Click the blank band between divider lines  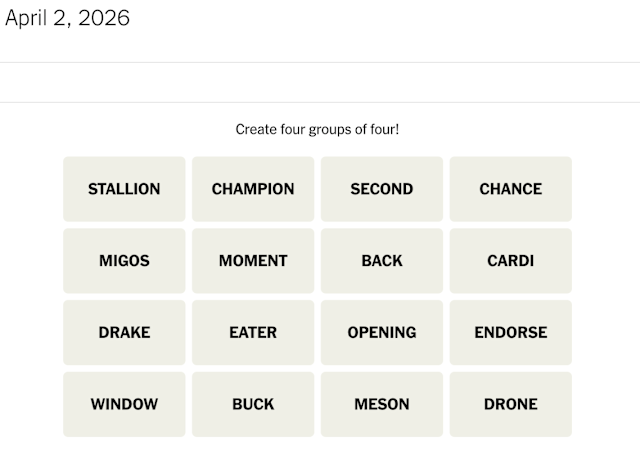tap(320, 82)
